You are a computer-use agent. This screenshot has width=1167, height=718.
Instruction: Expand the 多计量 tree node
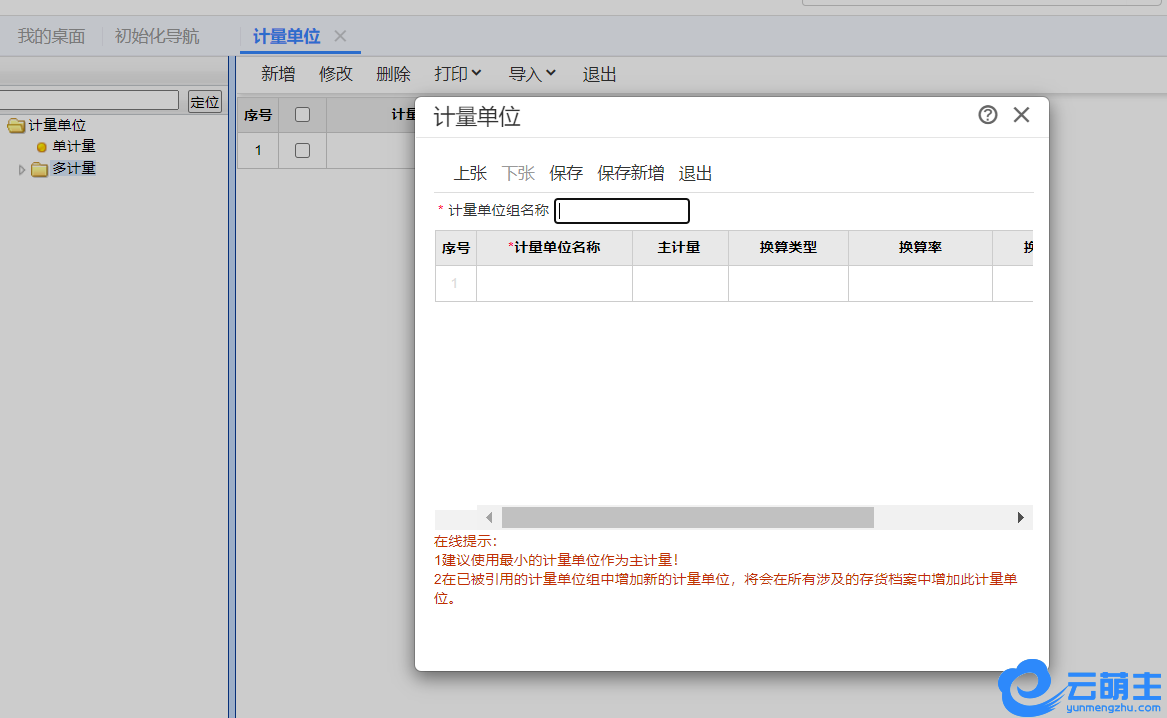[22, 169]
